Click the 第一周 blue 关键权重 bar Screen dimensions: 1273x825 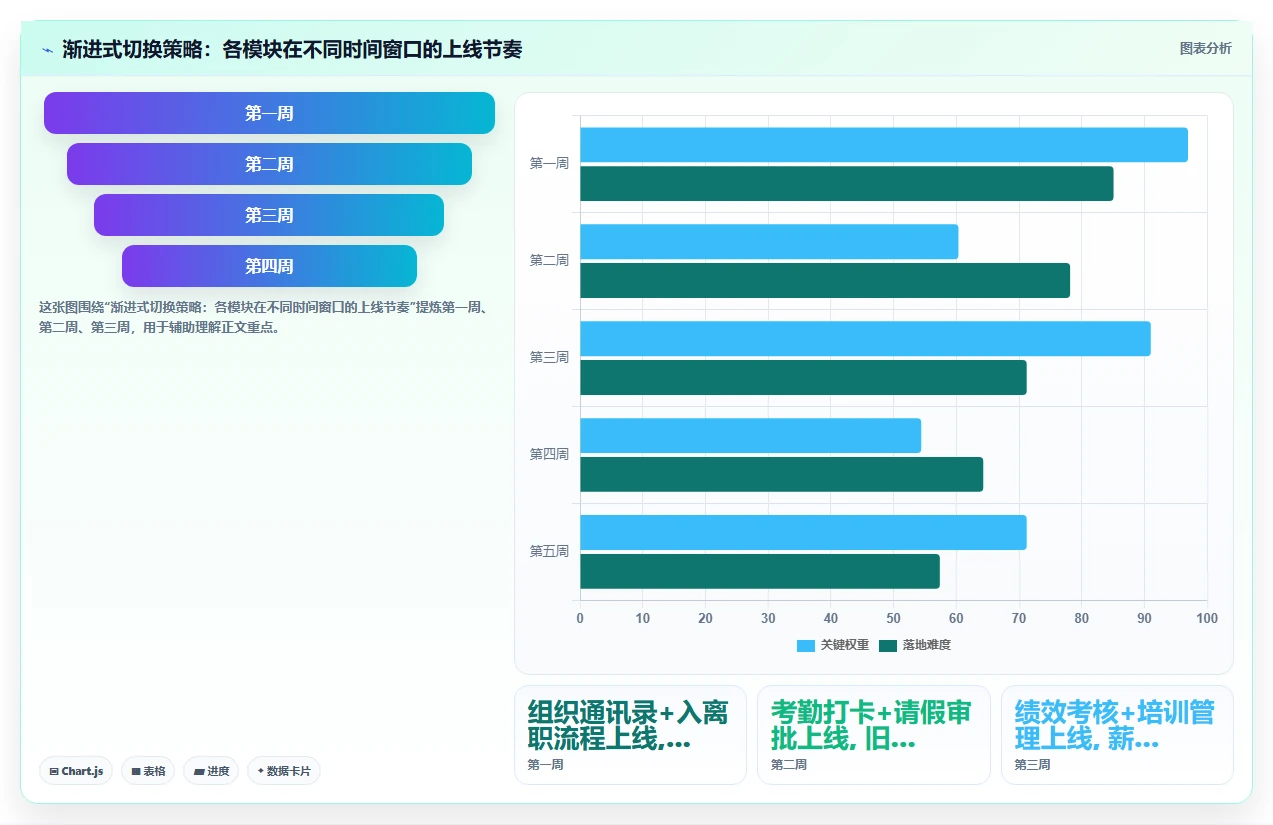click(884, 145)
